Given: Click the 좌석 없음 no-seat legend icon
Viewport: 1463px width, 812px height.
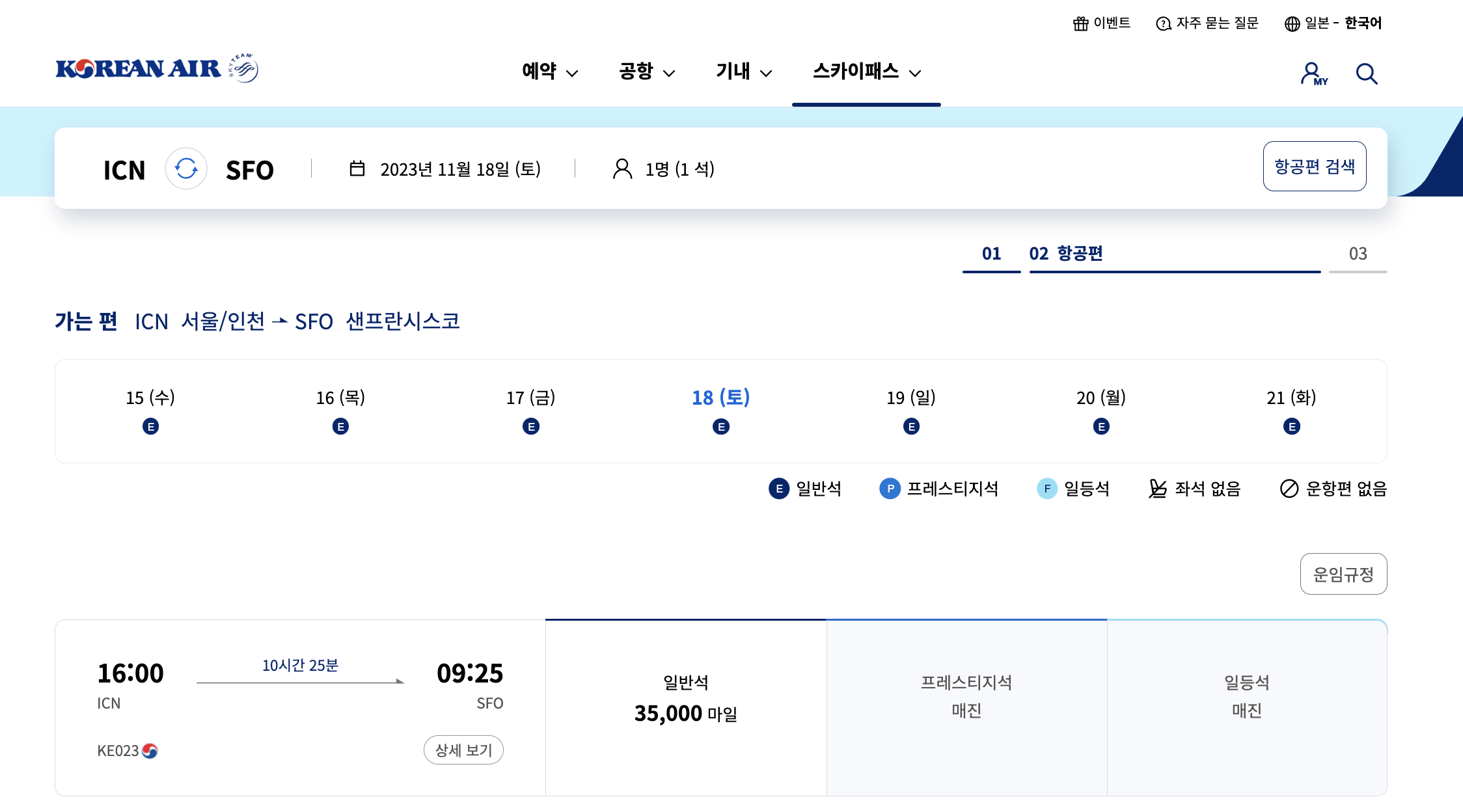Looking at the screenshot, I should [x=1158, y=489].
